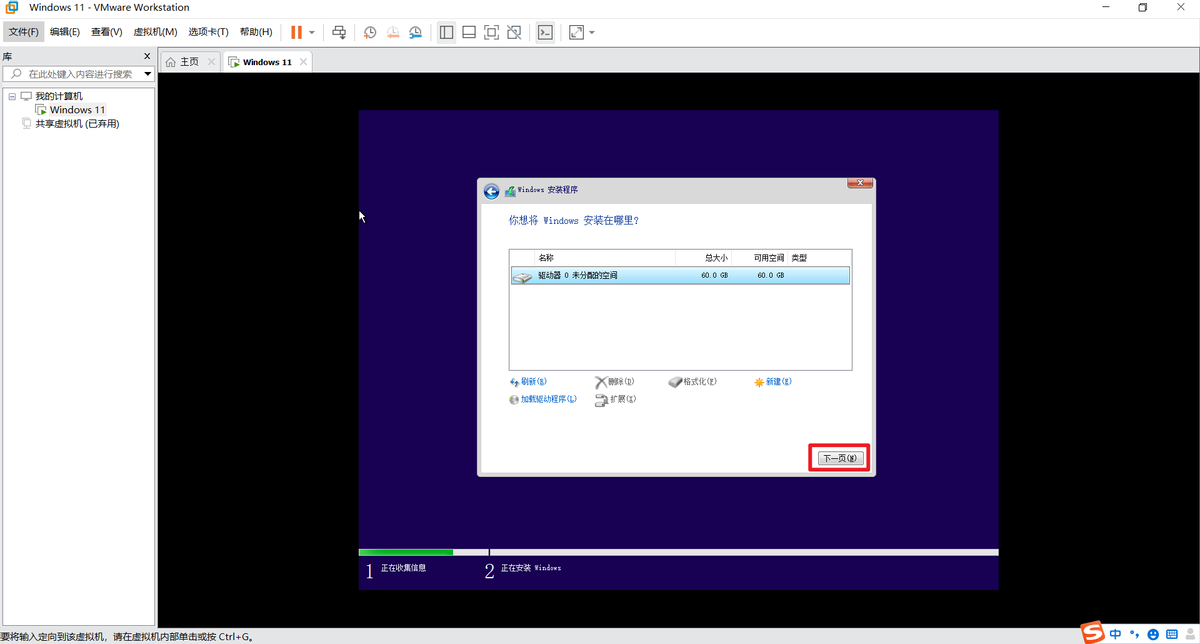The width and height of the screenshot is (1200, 644).
Task: Click the enter full screen toolbar icon
Action: pos(491,32)
